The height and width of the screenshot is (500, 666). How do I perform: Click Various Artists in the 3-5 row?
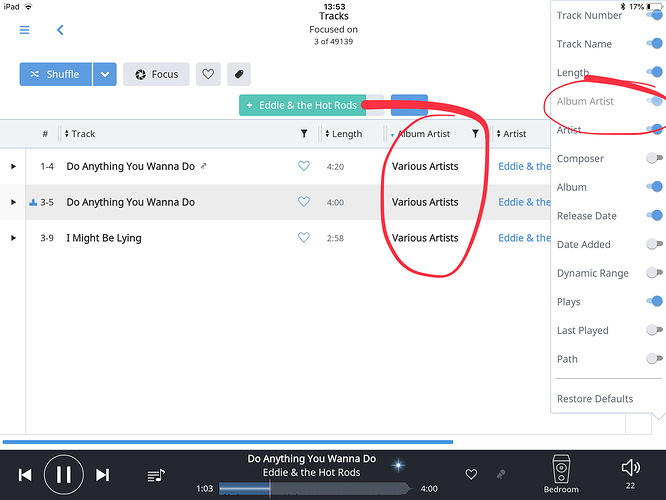[x=425, y=202]
